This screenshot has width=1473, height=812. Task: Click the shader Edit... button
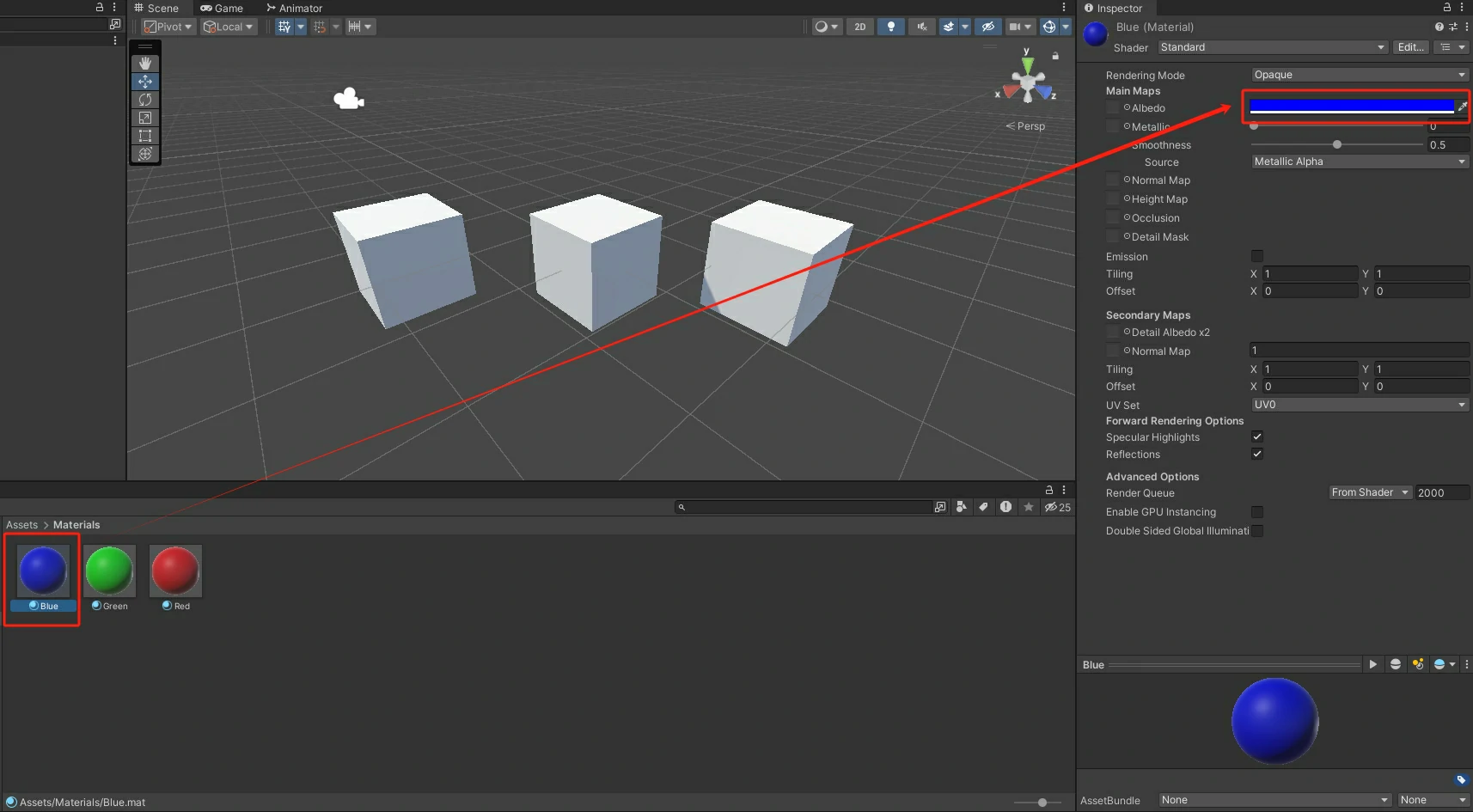point(1411,47)
